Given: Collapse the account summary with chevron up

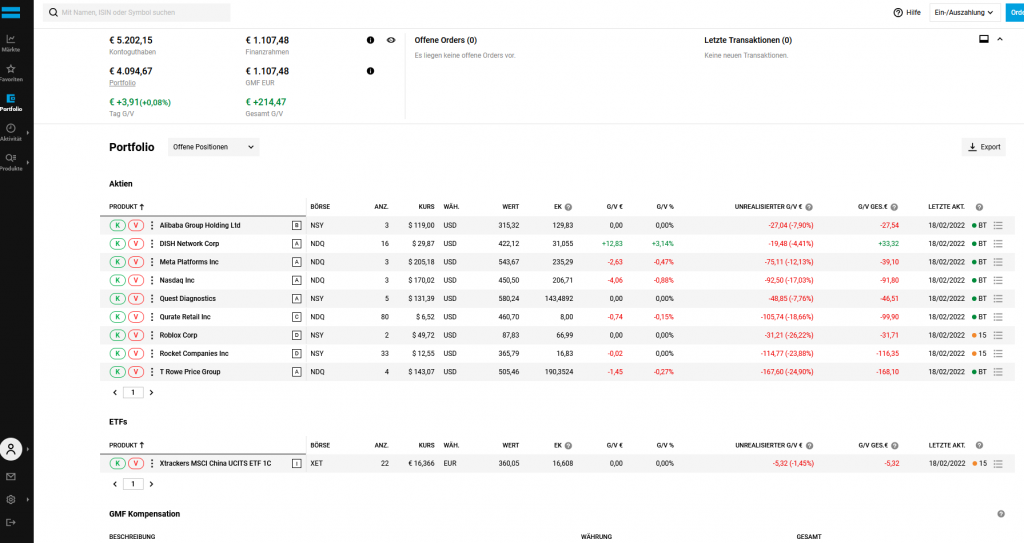Looking at the screenshot, I should click(1000, 40).
